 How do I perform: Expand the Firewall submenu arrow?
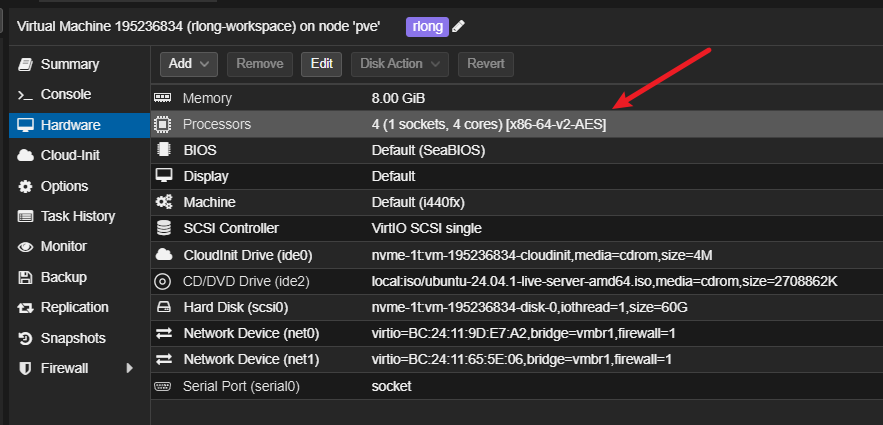[x=128, y=369]
